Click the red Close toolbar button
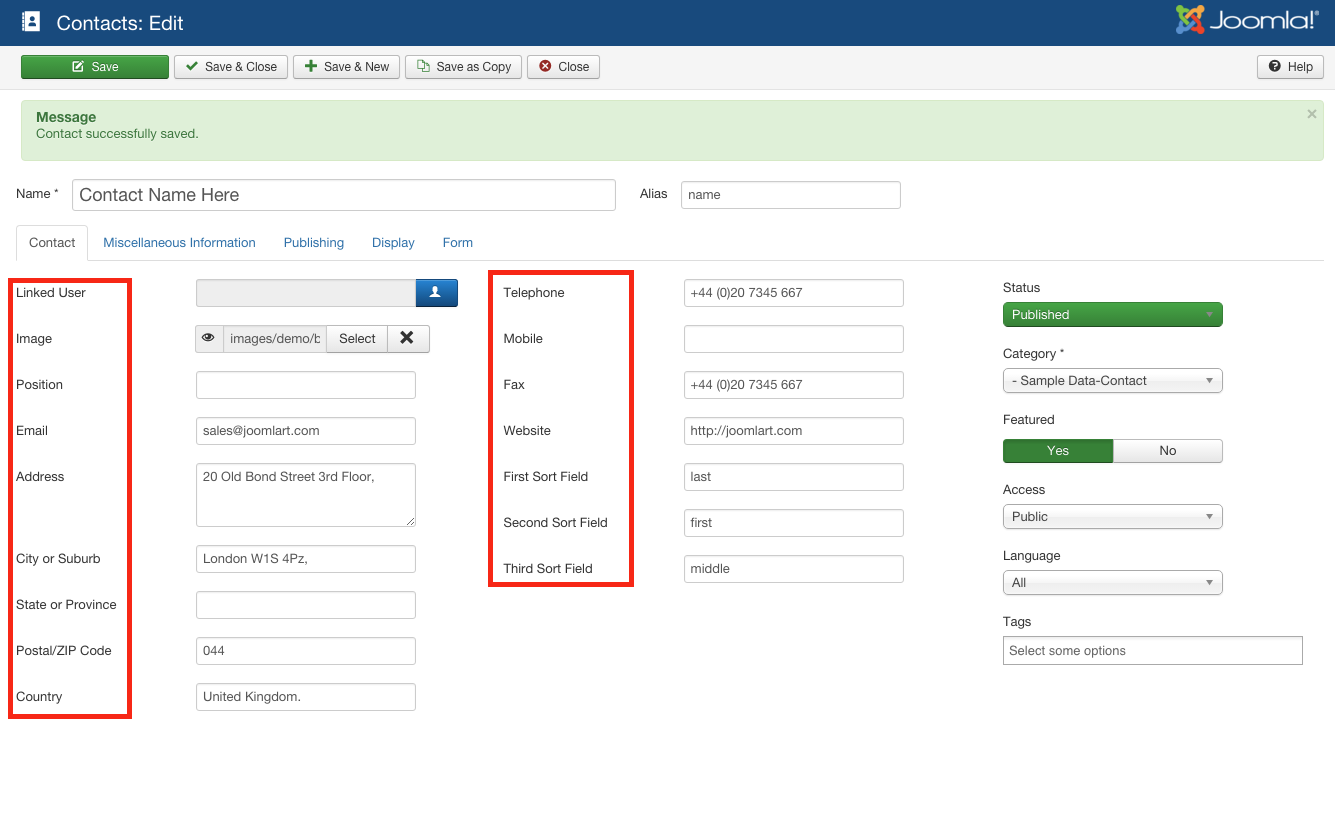Image resolution: width=1335 pixels, height=837 pixels. point(563,67)
